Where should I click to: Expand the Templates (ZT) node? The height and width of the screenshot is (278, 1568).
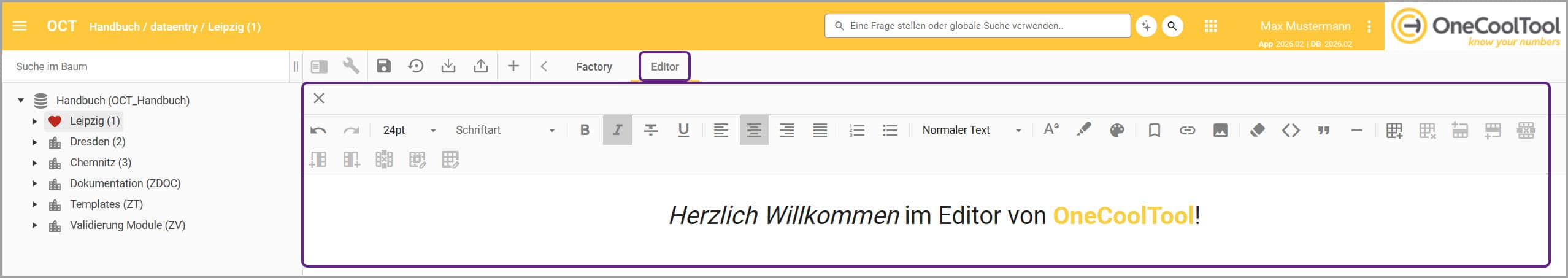click(34, 204)
